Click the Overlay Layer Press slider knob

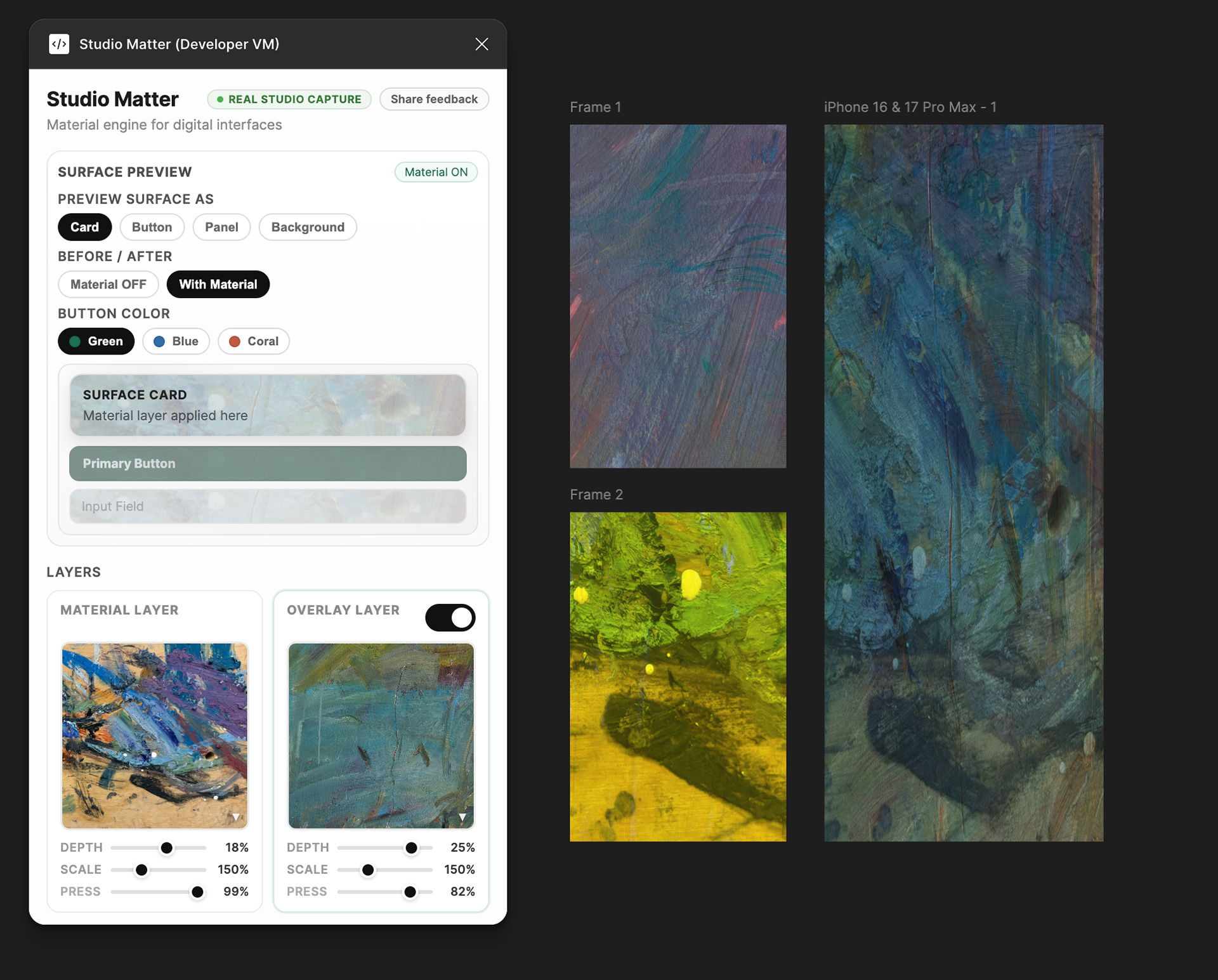pyautogui.click(x=410, y=892)
